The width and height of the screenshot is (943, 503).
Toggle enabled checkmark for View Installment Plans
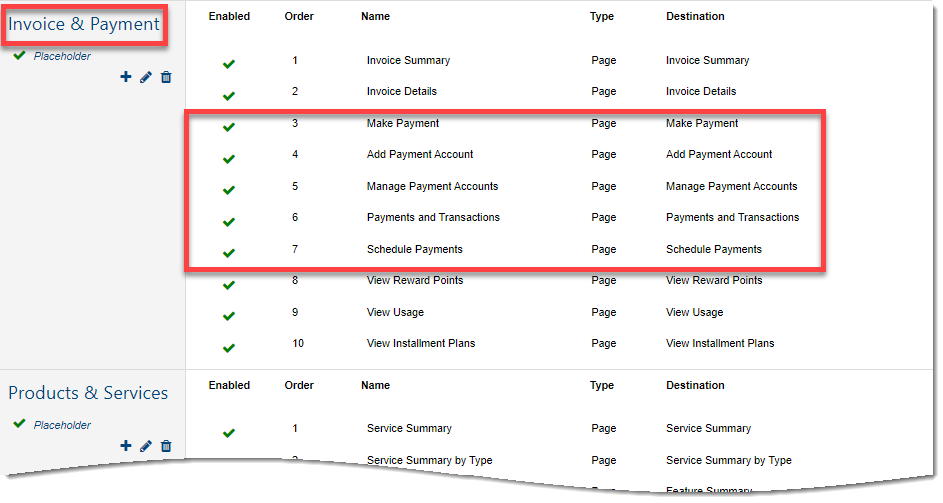pyautogui.click(x=229, y=348)
